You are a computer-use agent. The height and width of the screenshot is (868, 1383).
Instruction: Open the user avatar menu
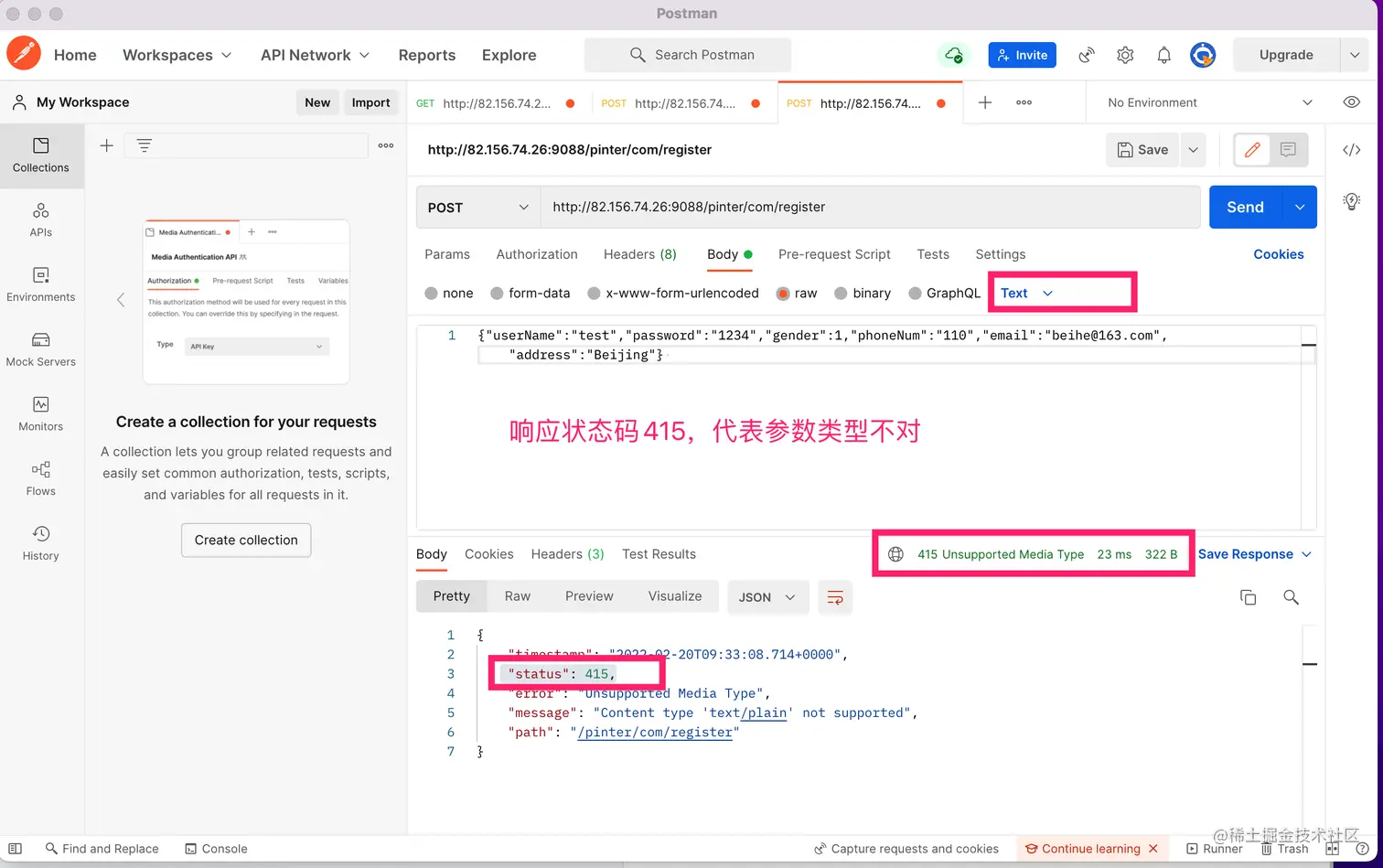(1203, 55)
